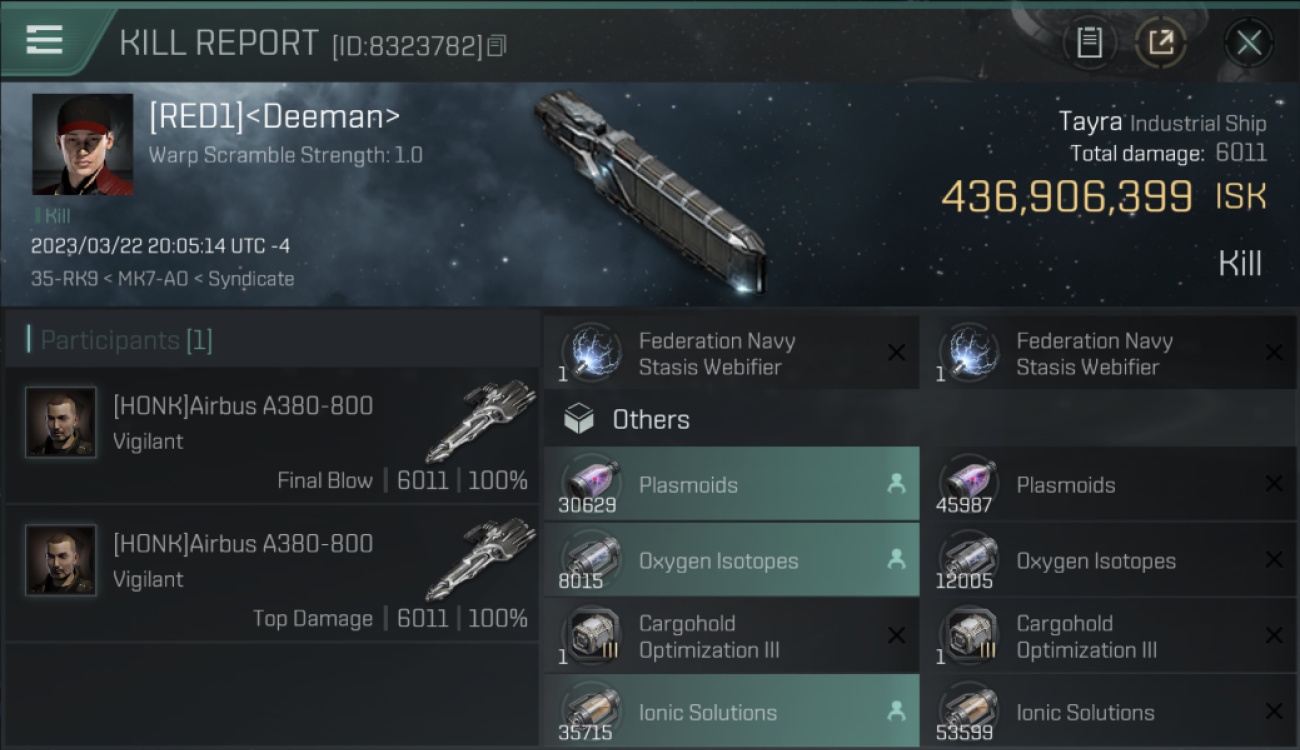The height and width of the screenshot is (750, 1300).
Task: Open the hamburger menu icon
Action: pyautogui.click(x=44, y=40)
